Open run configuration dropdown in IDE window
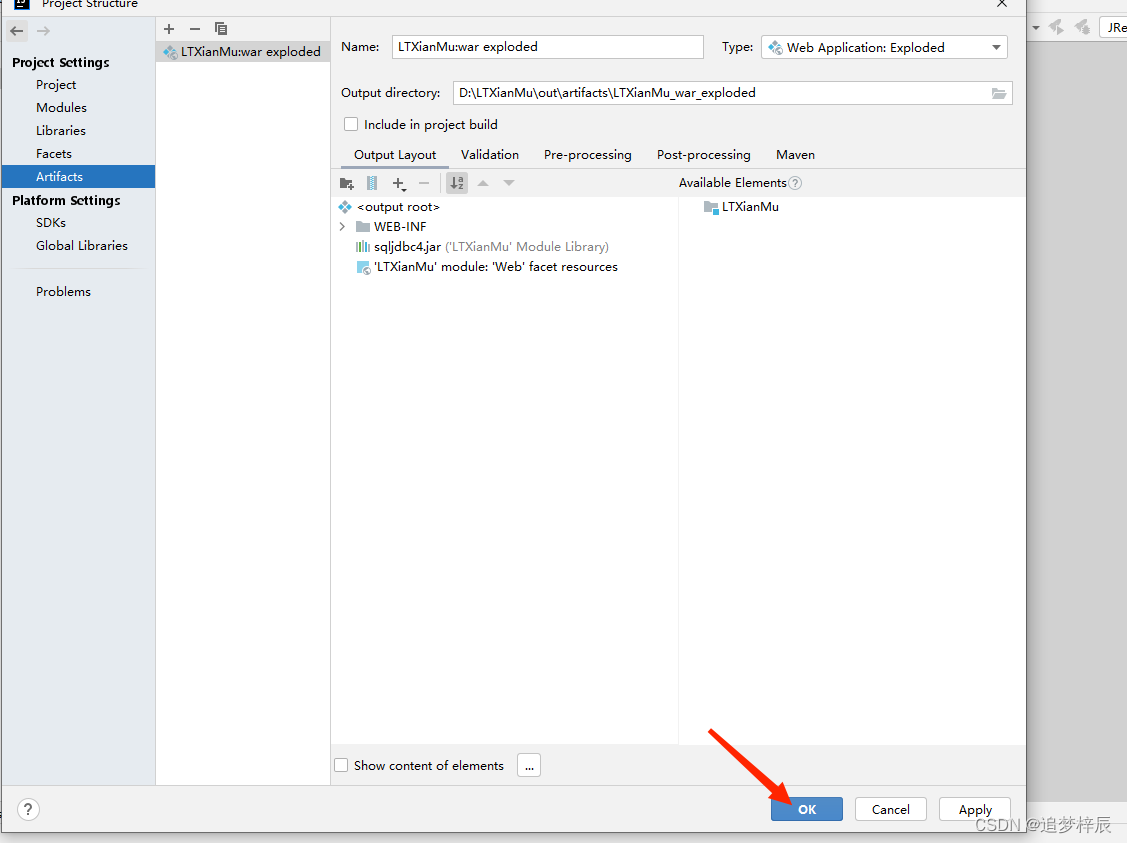The image size is (1127, 843). pos(1036,28)
